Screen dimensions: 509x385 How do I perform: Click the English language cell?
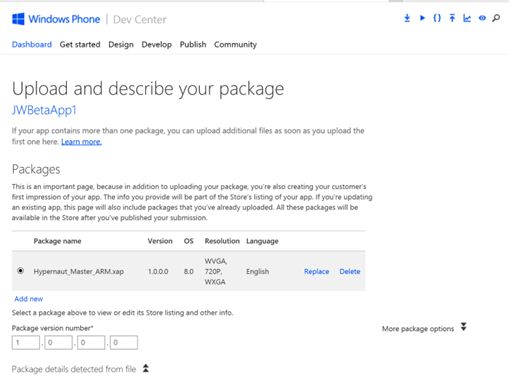click(x=257, y=271)
